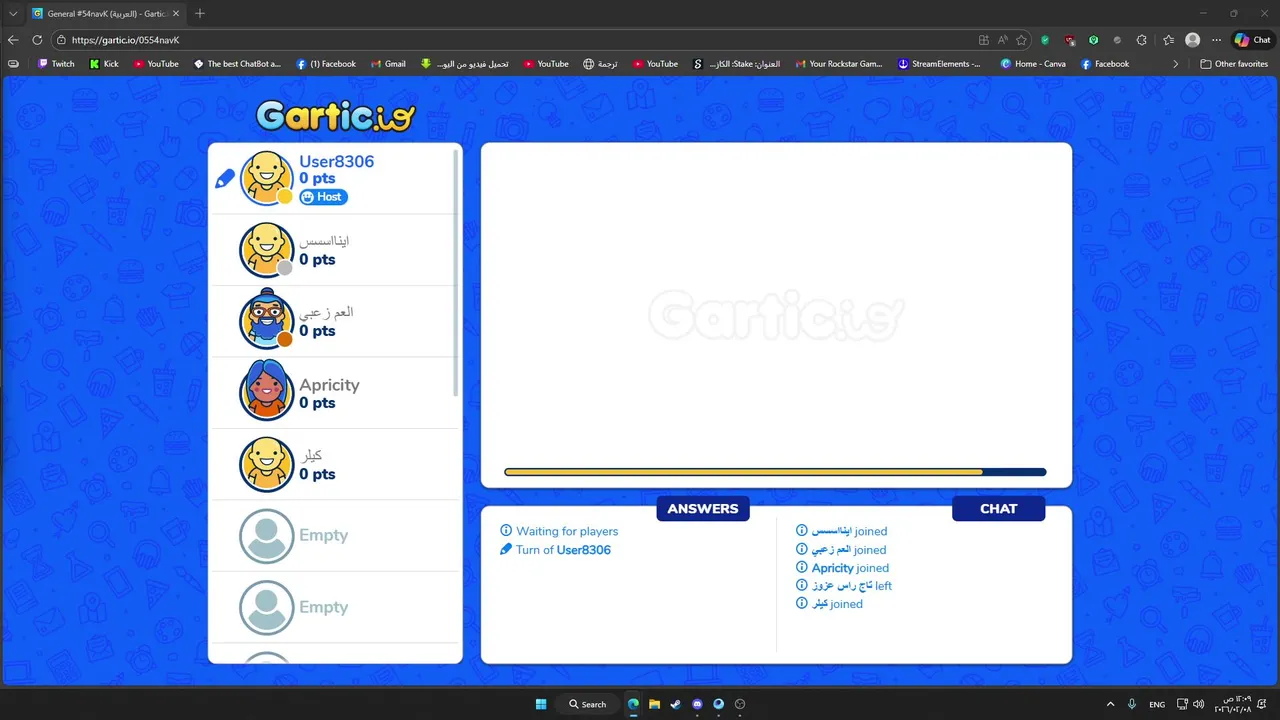The image size is (1280, 720).
Task: Click the Host badge under User8306
Action: (323, 197)
